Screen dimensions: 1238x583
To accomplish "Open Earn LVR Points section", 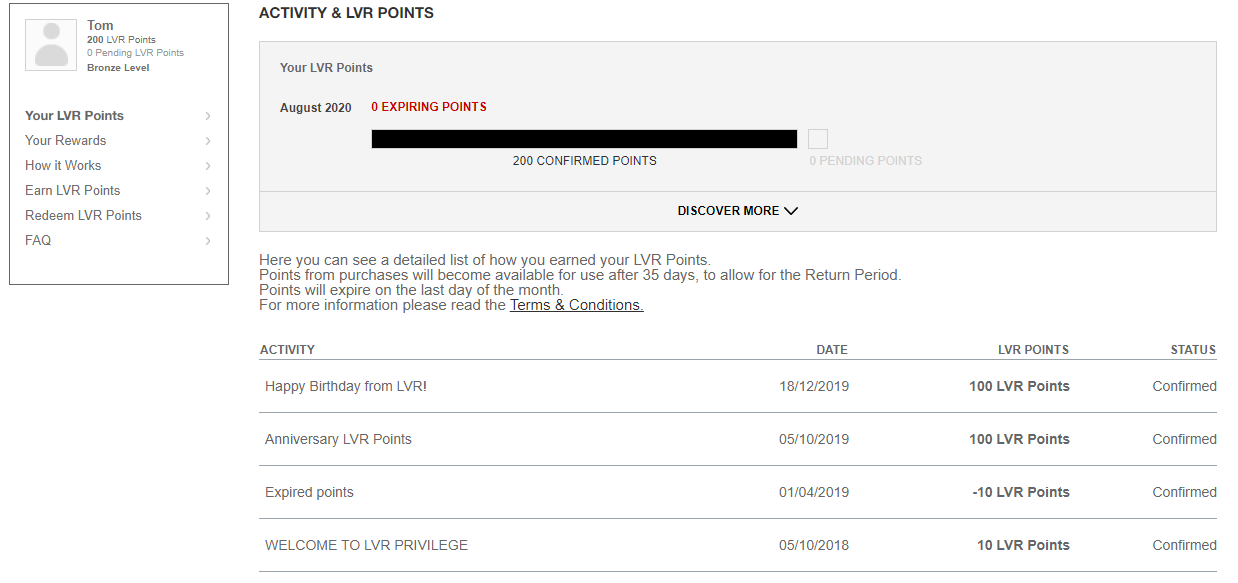I will (72, 191).
